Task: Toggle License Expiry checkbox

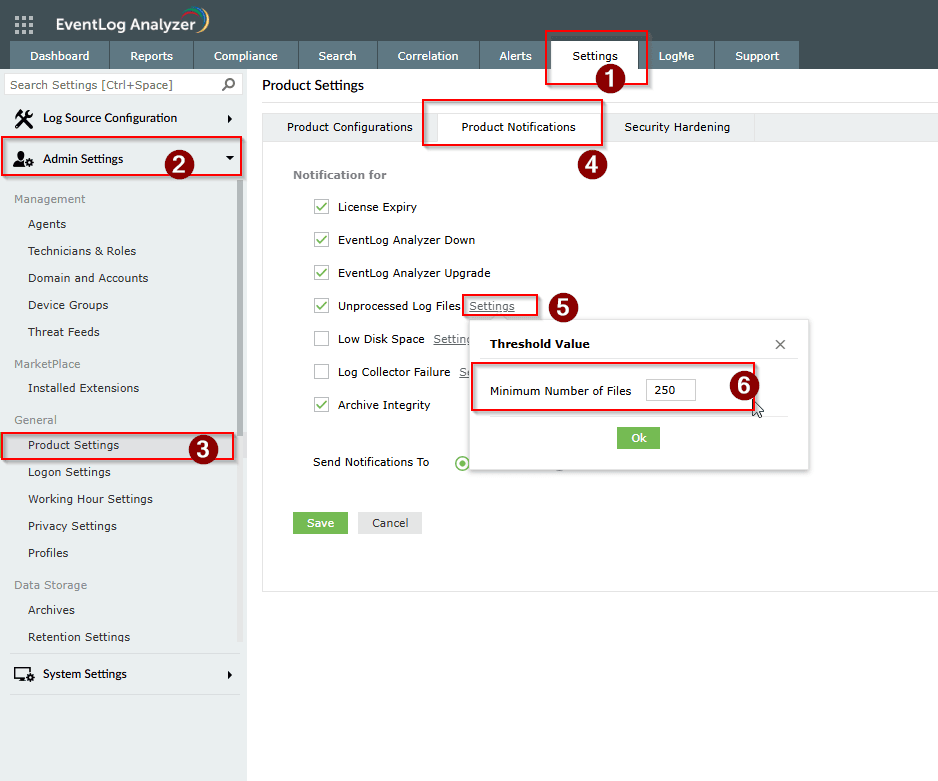Action: 321,206
